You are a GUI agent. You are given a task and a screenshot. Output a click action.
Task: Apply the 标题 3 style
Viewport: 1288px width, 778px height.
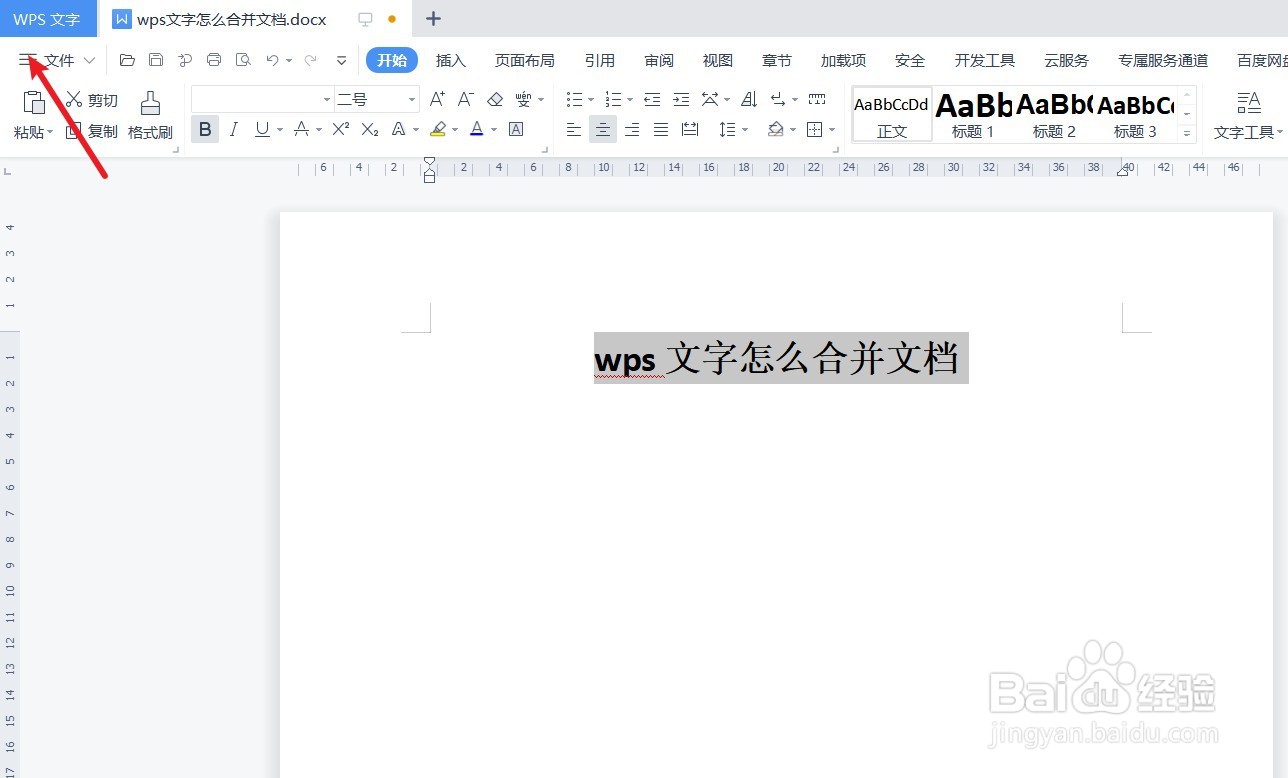click(1135, 114)
